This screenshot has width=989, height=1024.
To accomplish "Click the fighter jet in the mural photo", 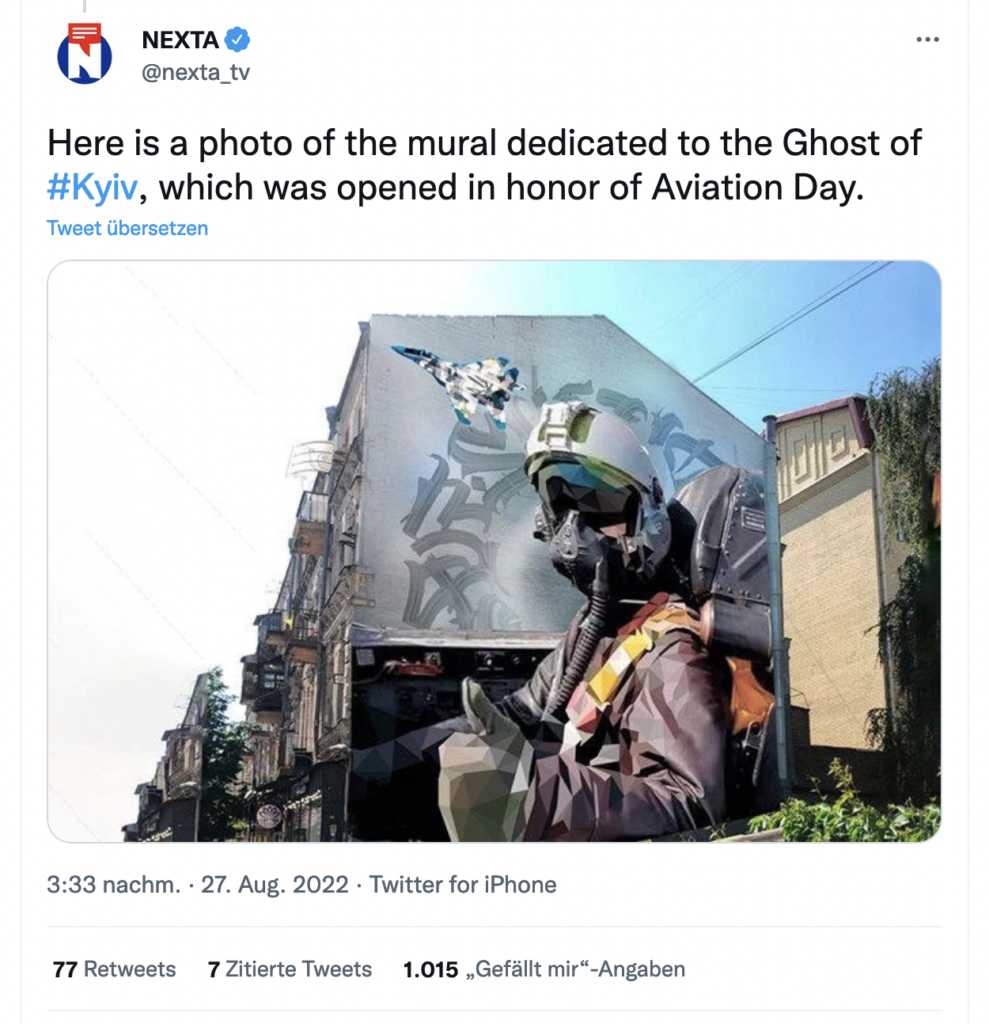I will [x=459, y=382].
